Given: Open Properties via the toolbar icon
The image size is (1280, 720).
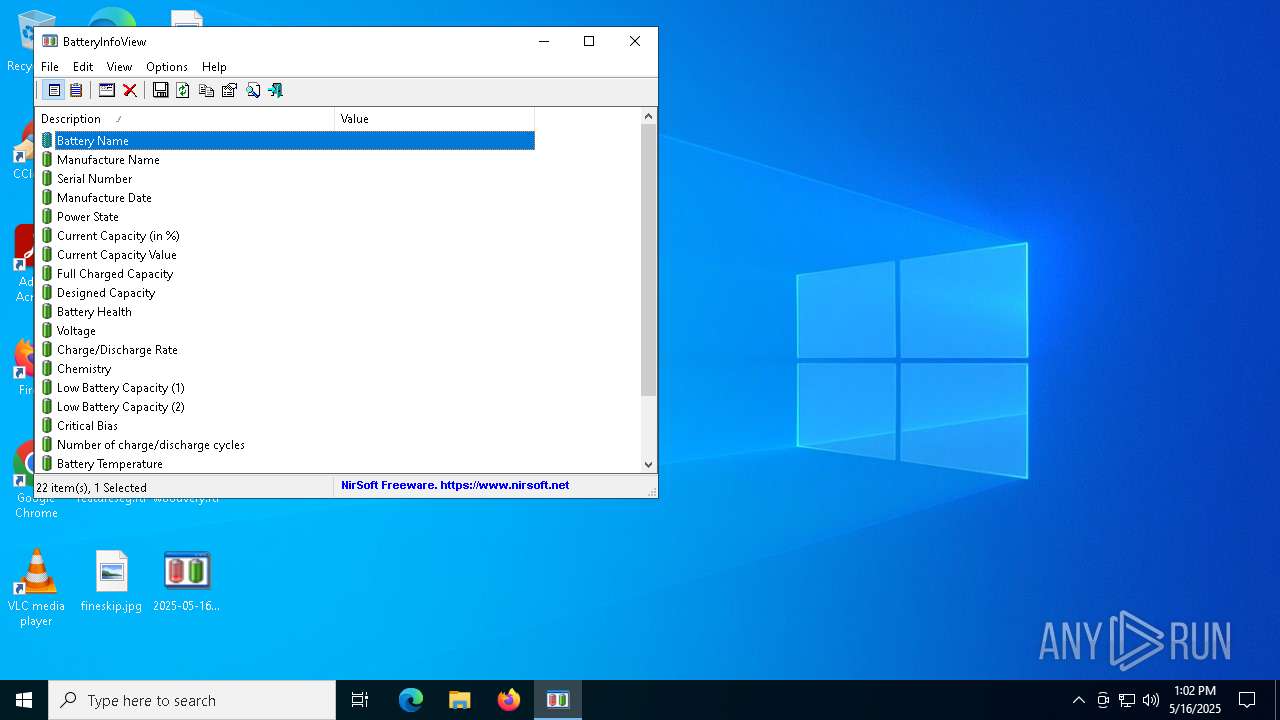Looking at the screenshot, I should tap(229, 90).
